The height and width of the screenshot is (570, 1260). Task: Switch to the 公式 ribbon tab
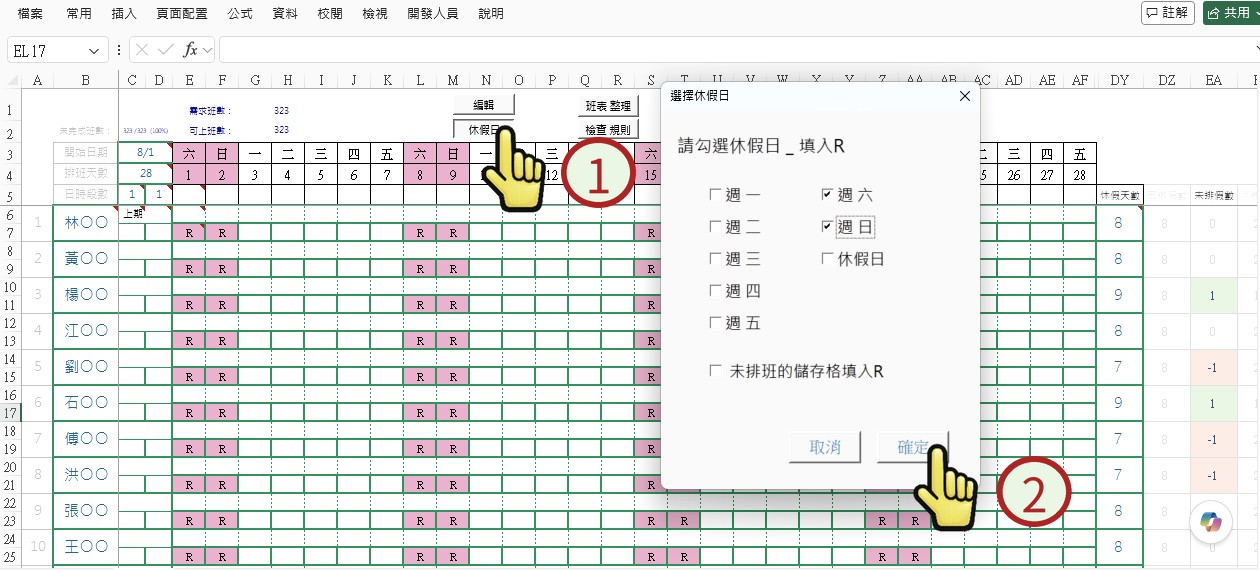click(240, 14)
